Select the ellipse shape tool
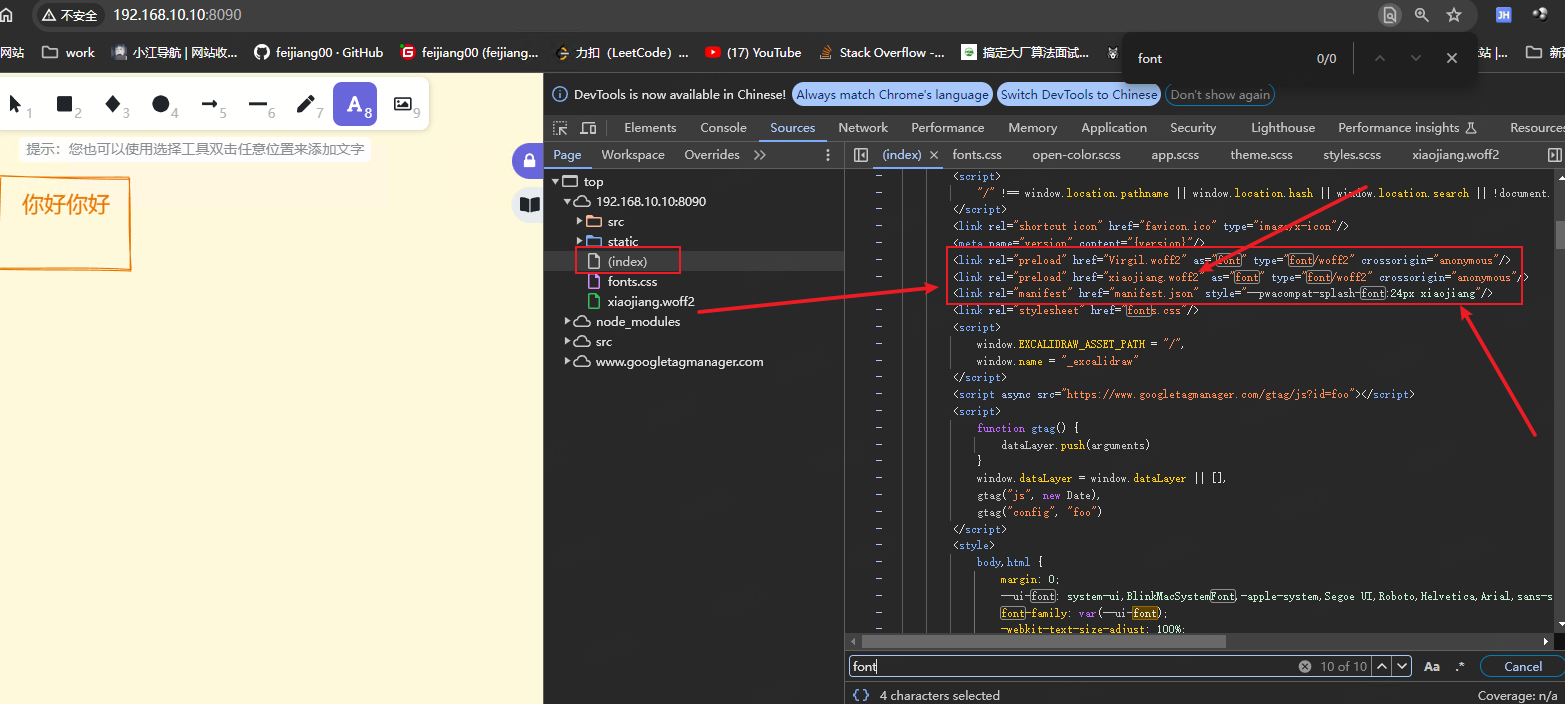This screenshot has height=704, width=1565. 161,104
